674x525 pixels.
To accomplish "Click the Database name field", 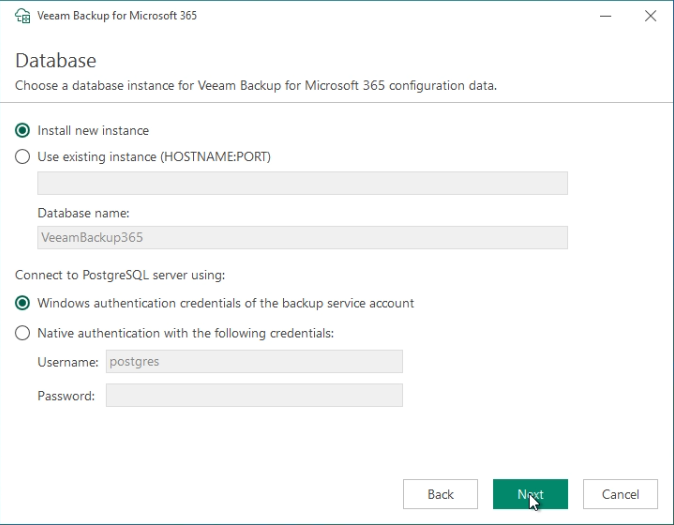I will pos(302,237).
